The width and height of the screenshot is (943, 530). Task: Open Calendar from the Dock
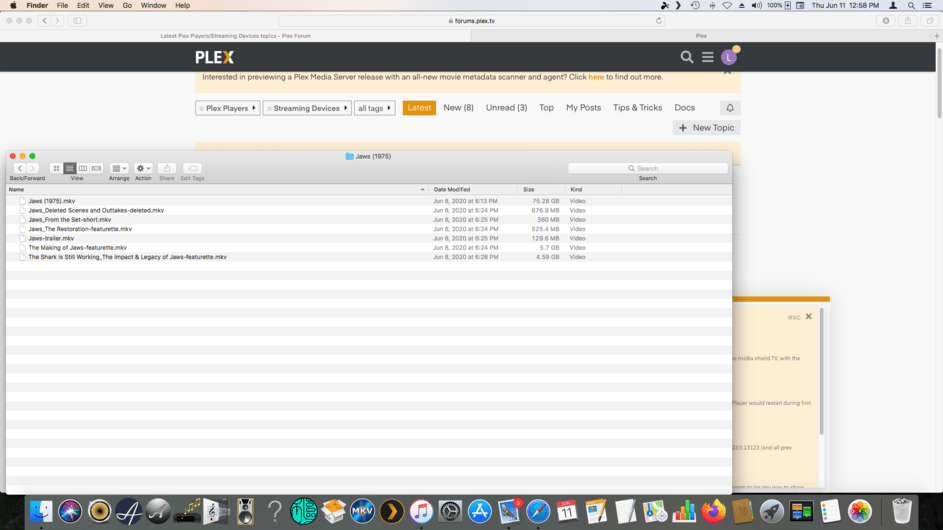567,511
